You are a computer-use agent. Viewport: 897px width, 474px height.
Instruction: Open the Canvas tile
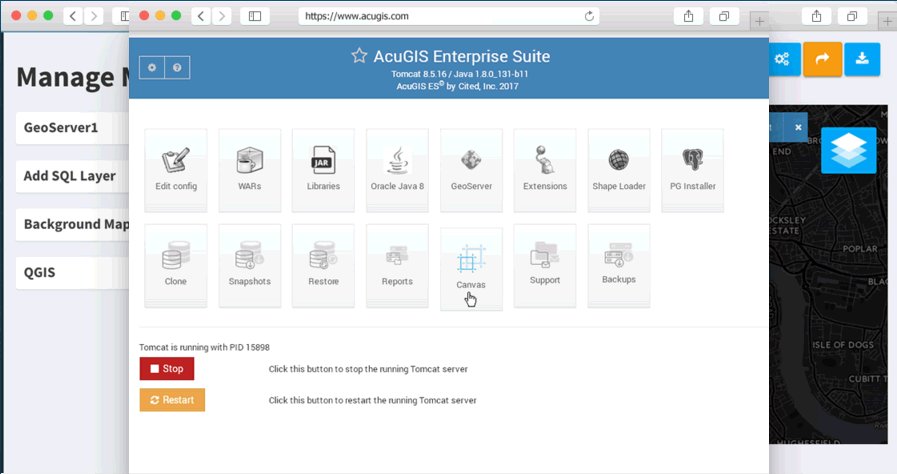tap(471, 269)
